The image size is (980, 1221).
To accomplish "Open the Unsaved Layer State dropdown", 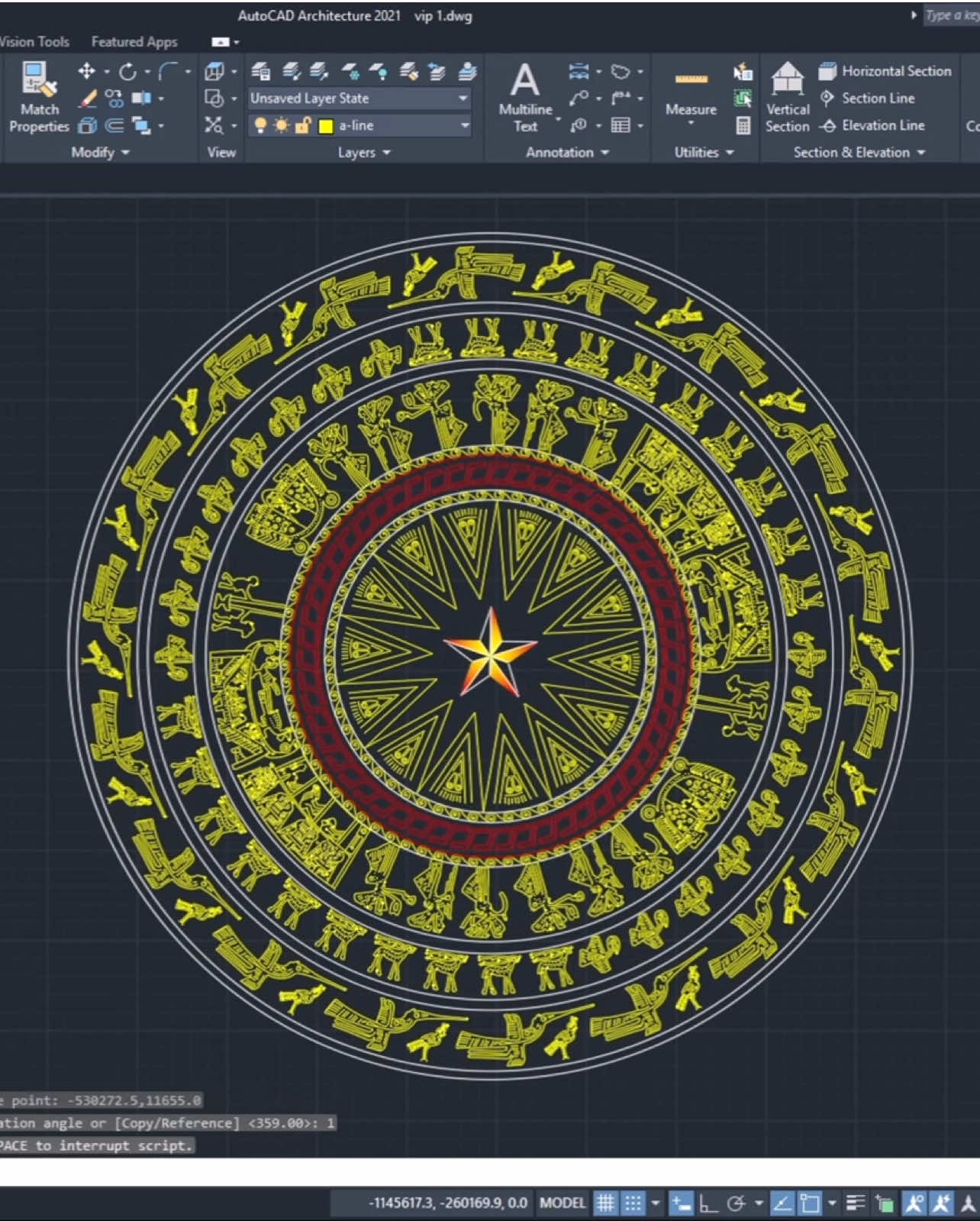I will (359, 98).
